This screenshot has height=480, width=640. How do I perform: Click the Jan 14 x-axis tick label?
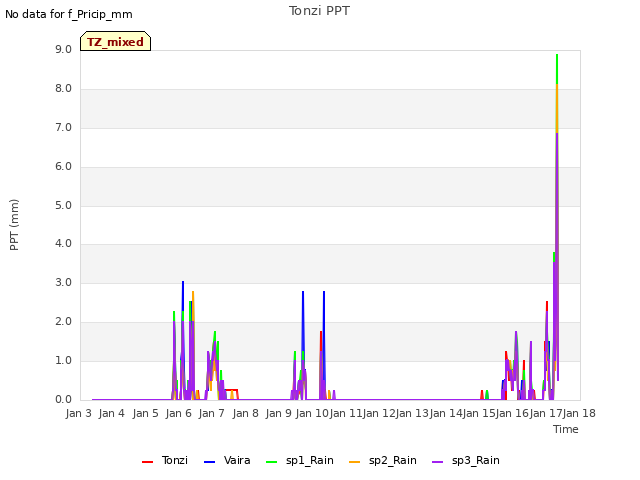click(446, 413)
